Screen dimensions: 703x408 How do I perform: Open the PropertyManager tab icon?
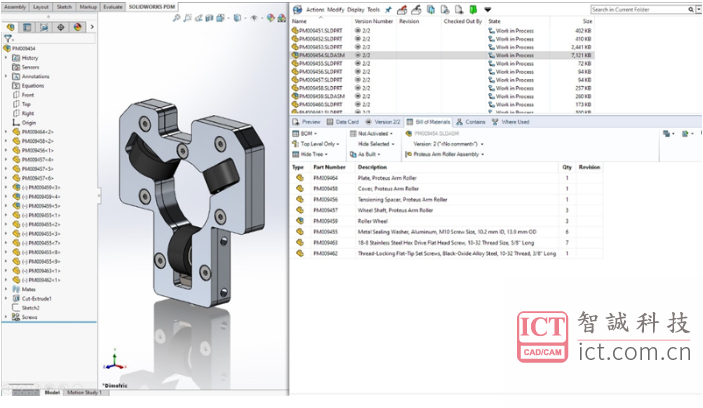coord(27,27)
